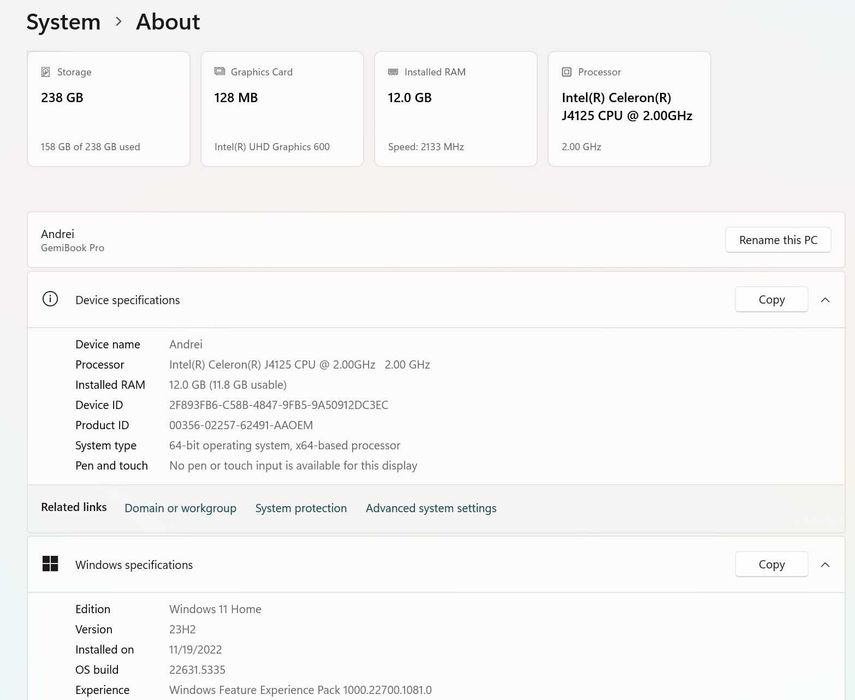The width and height of the screenshot is (855, 700).
Task: Open the Processor Intel Celeron card
Action: point(629,109)
